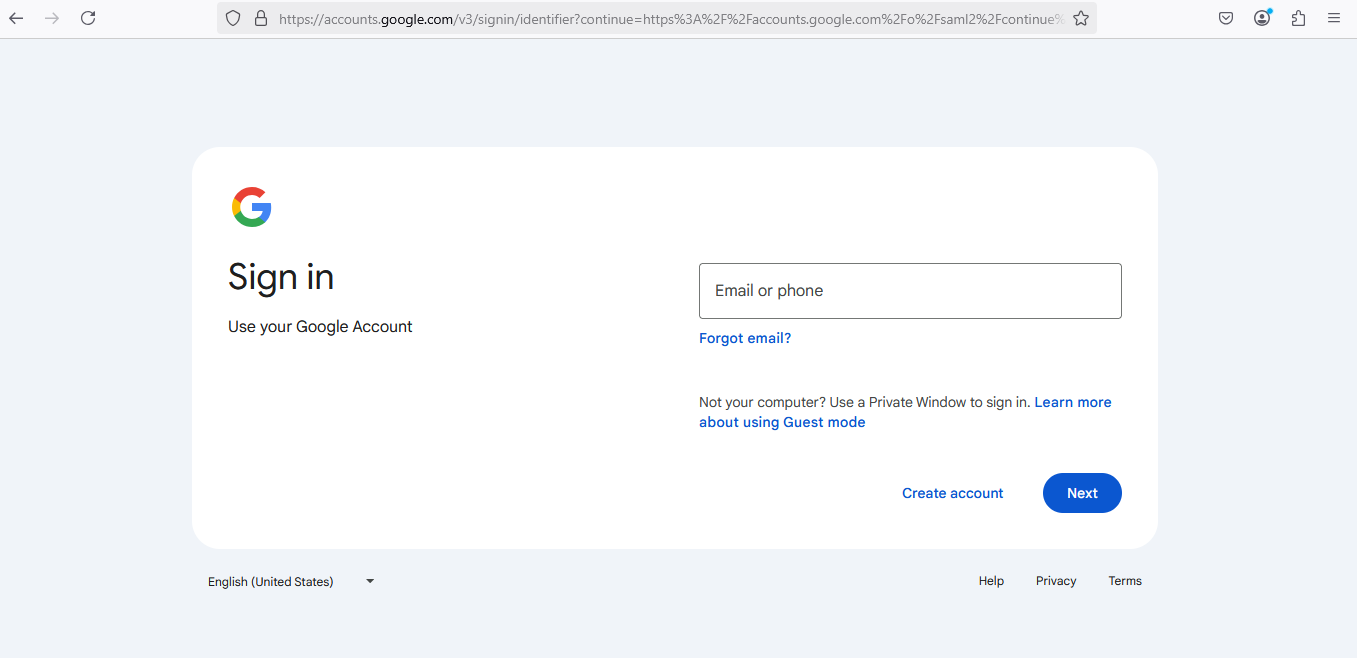Open the Privacy link

click(1056, 581)
